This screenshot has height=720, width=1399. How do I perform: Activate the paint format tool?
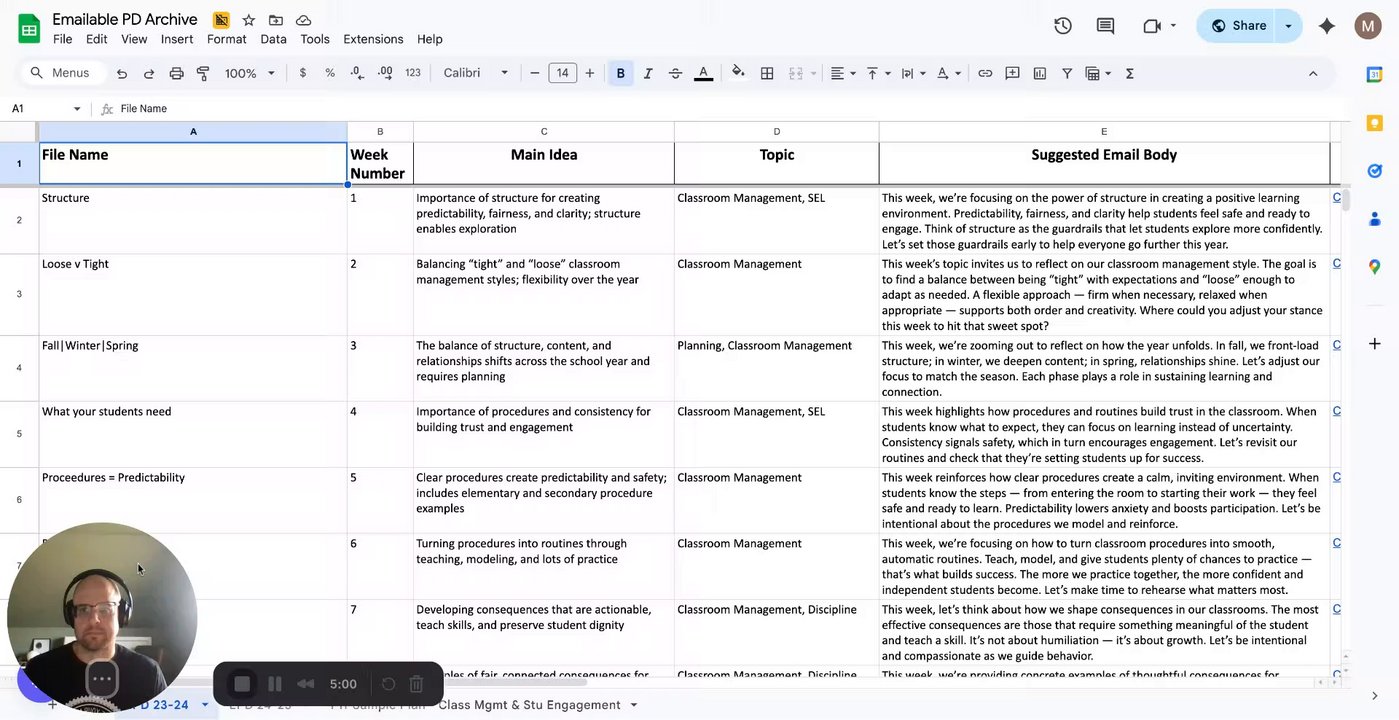pyautogui.click(x=203, y=73)
